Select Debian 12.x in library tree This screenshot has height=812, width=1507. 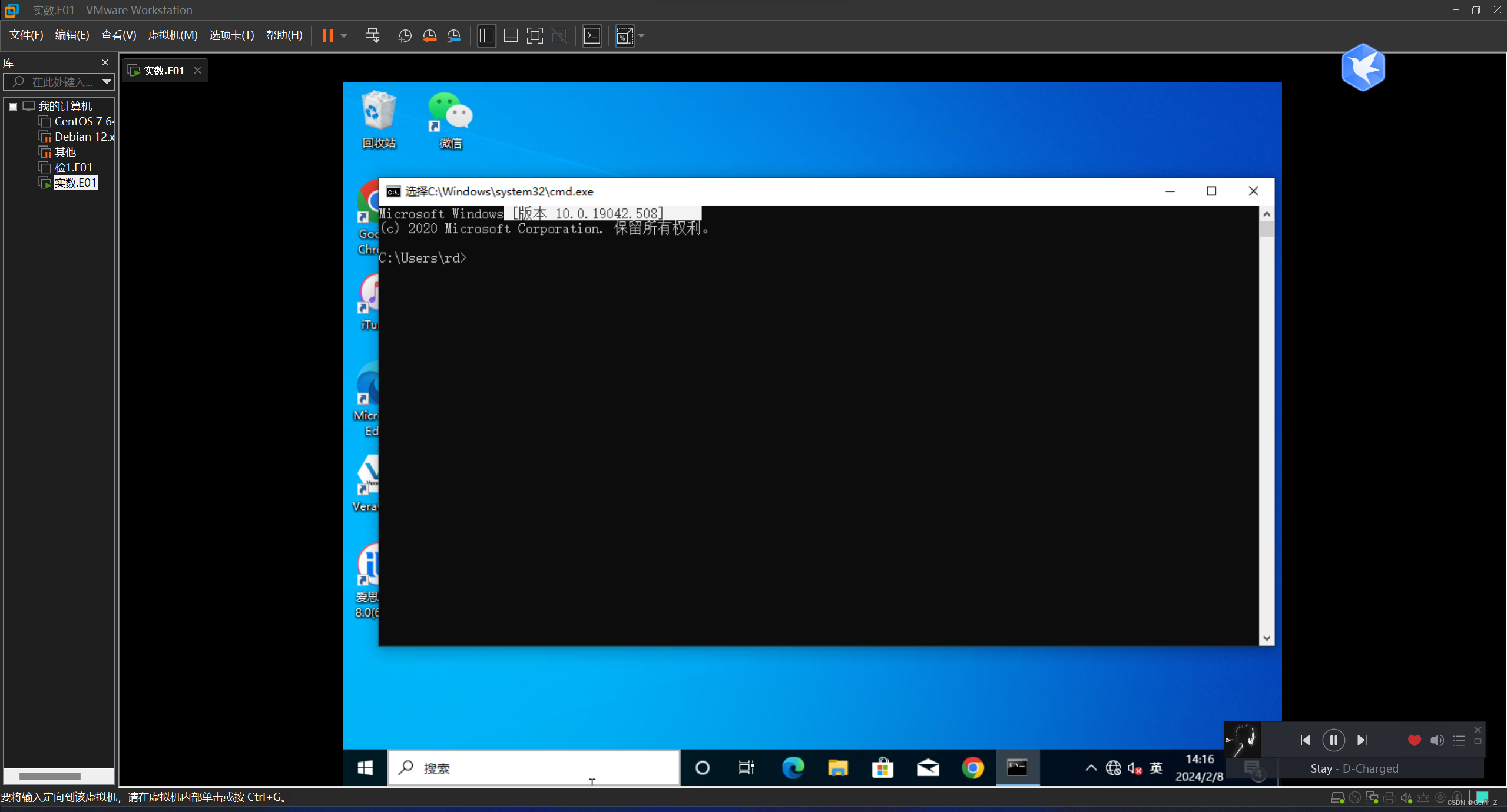tap(84, 137)
